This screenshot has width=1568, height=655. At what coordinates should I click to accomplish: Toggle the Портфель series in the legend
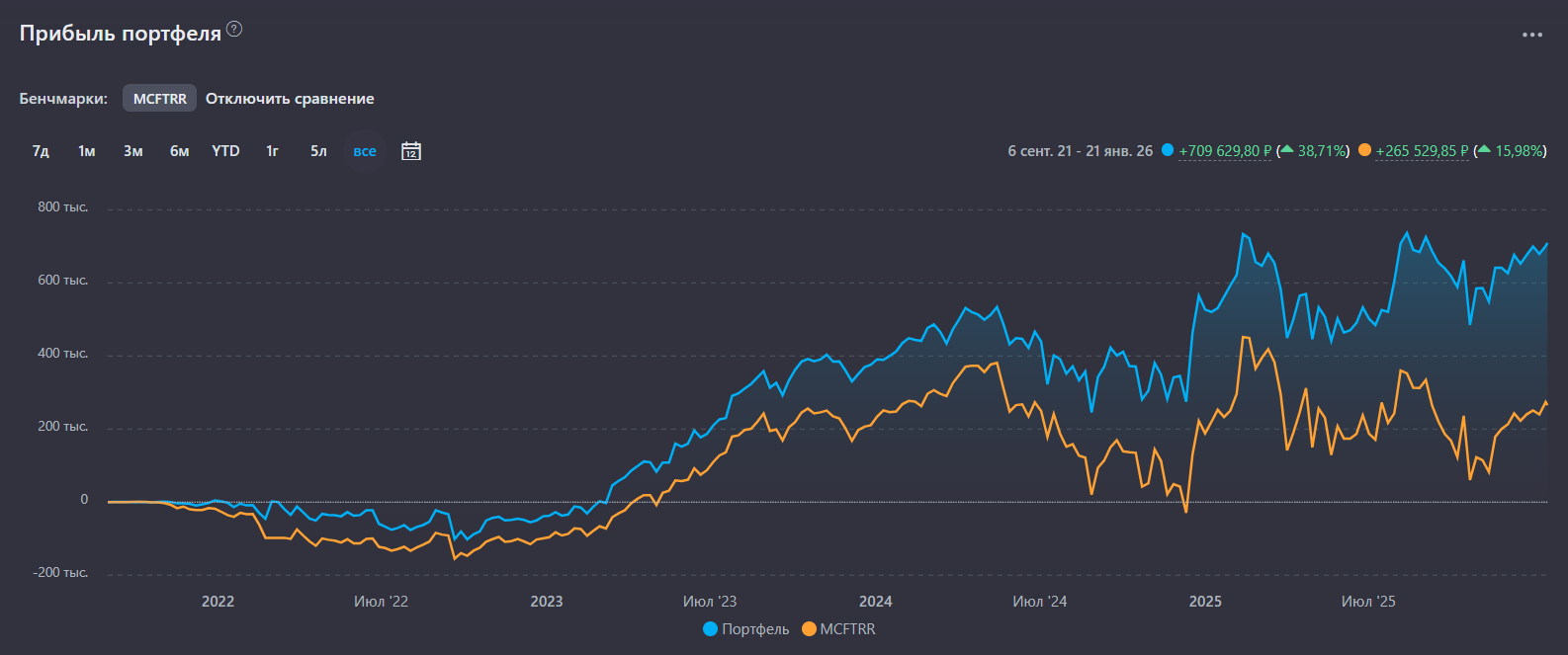point(746,629)
